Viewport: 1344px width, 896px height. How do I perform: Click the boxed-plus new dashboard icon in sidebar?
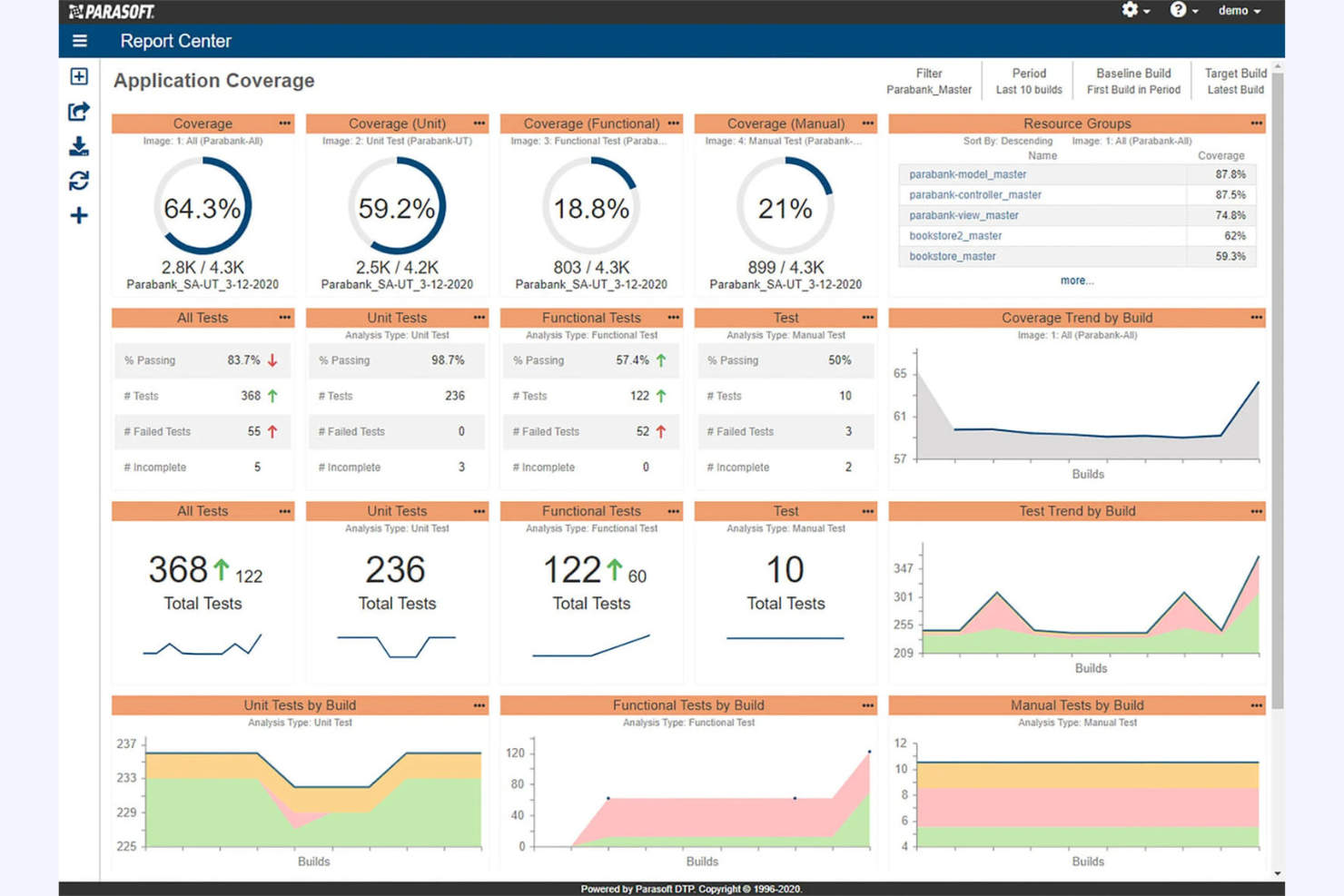coord(78,76)
